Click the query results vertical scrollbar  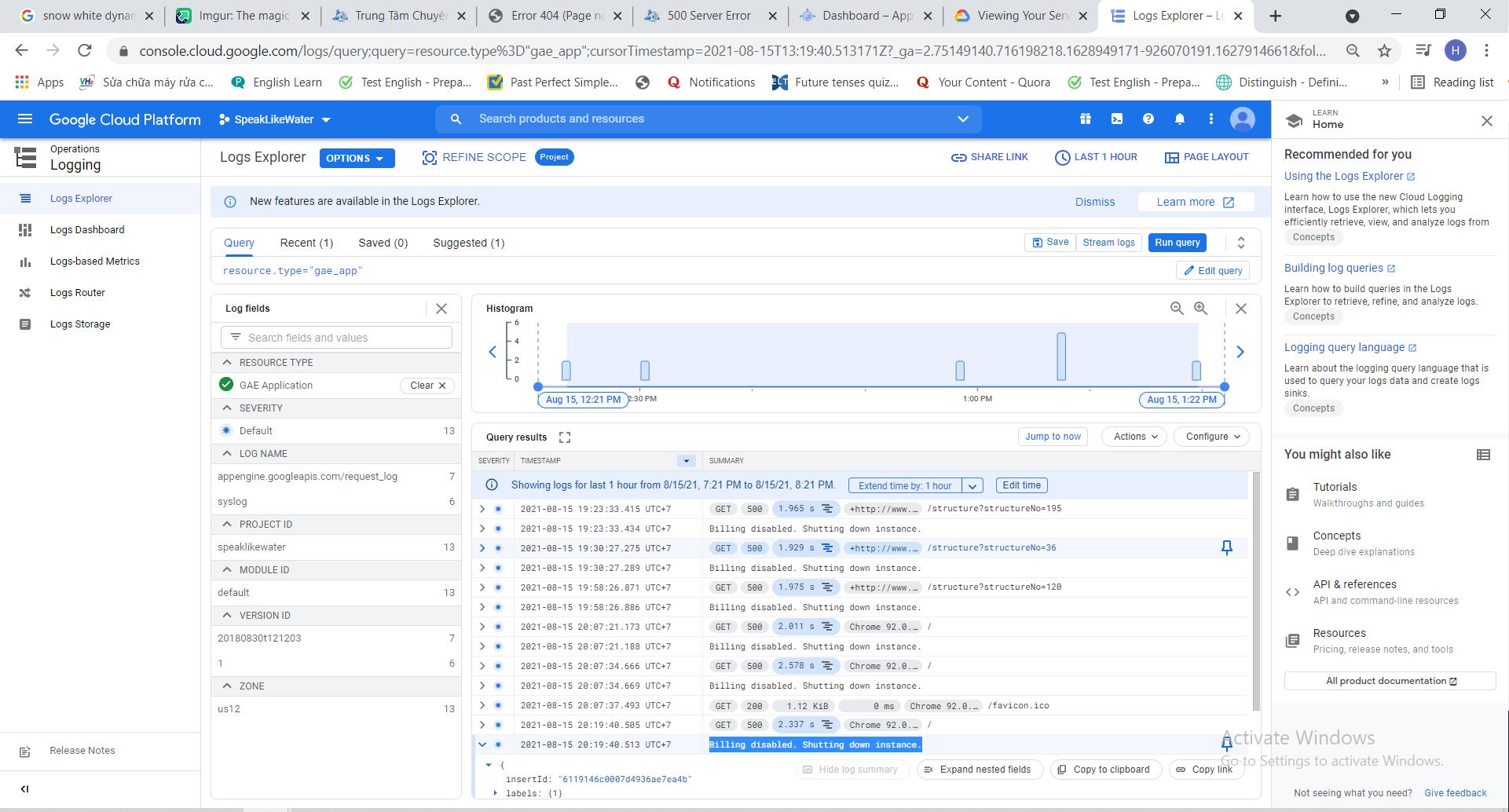1254,591
